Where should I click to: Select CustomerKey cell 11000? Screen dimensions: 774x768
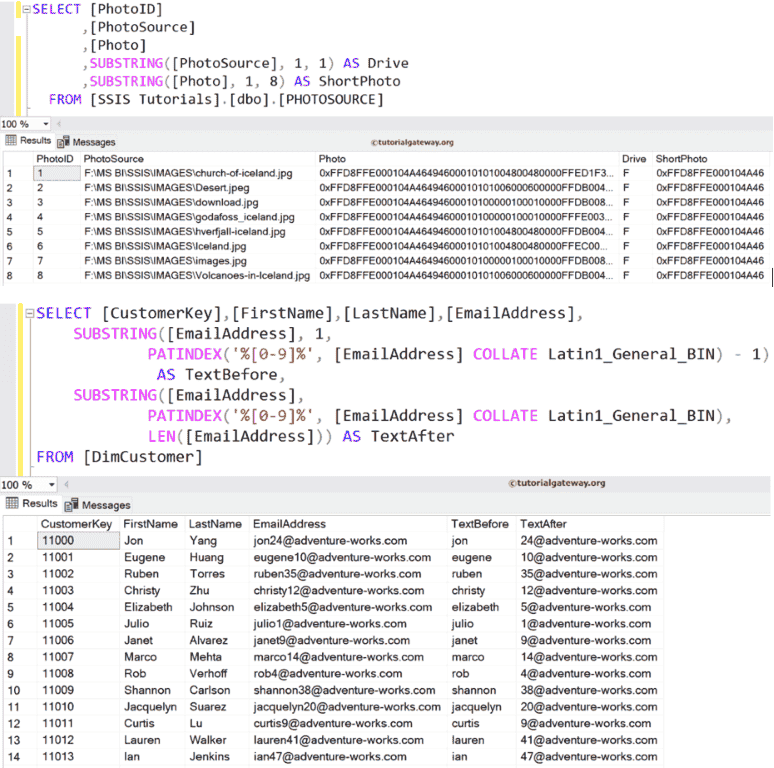point(78,540)
